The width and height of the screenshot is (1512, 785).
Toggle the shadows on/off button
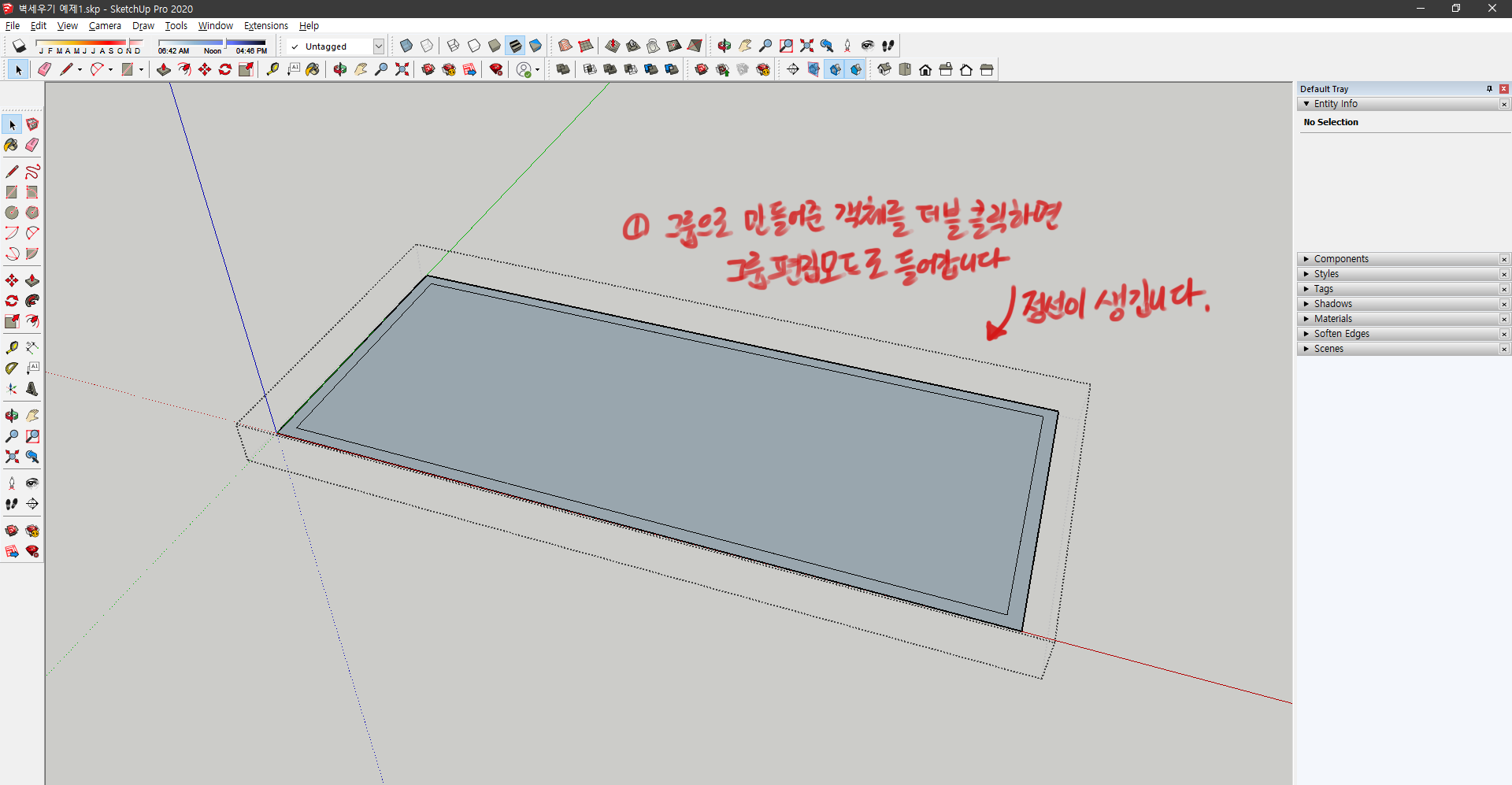pos(20,46)
